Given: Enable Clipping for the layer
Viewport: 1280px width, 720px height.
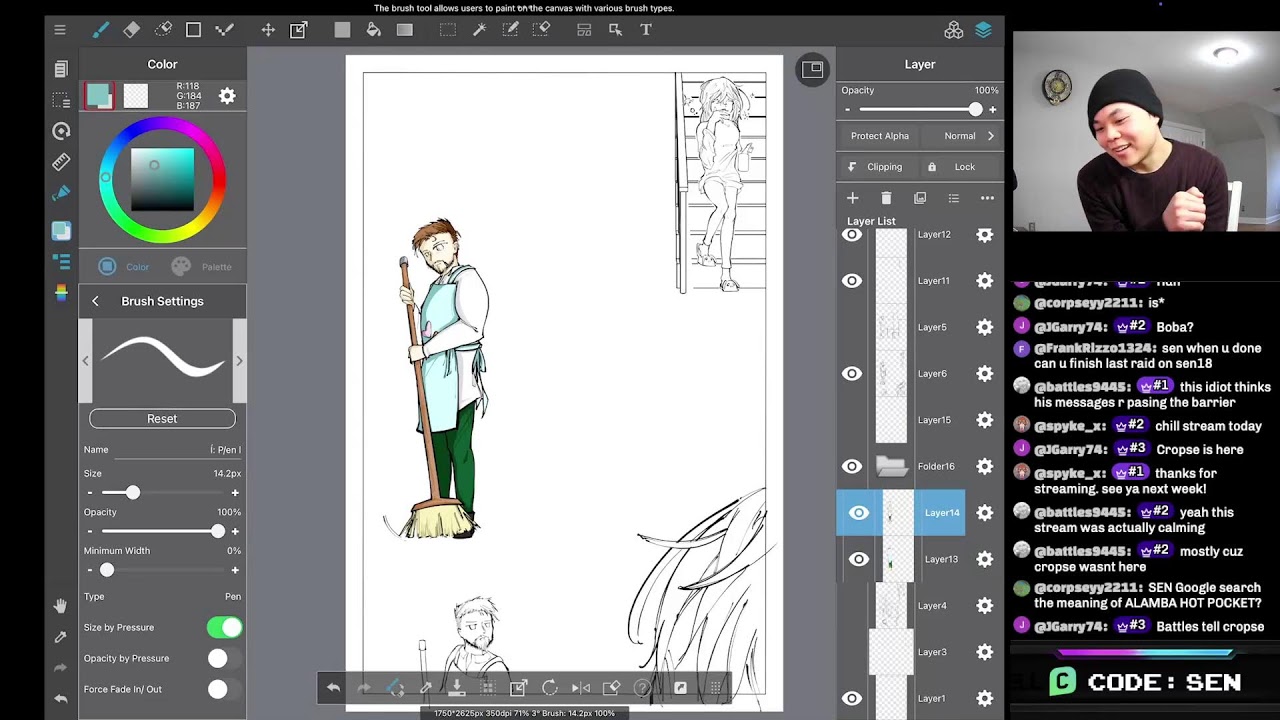Looking at the screenshot, I should coord(875,167).
